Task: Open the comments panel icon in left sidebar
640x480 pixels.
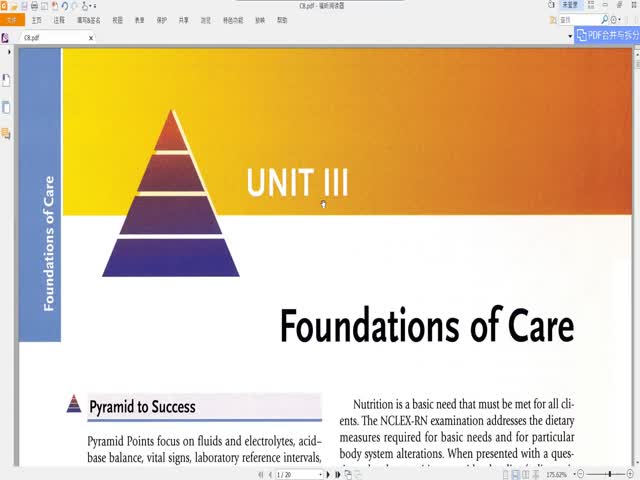Action: (7, 133)
